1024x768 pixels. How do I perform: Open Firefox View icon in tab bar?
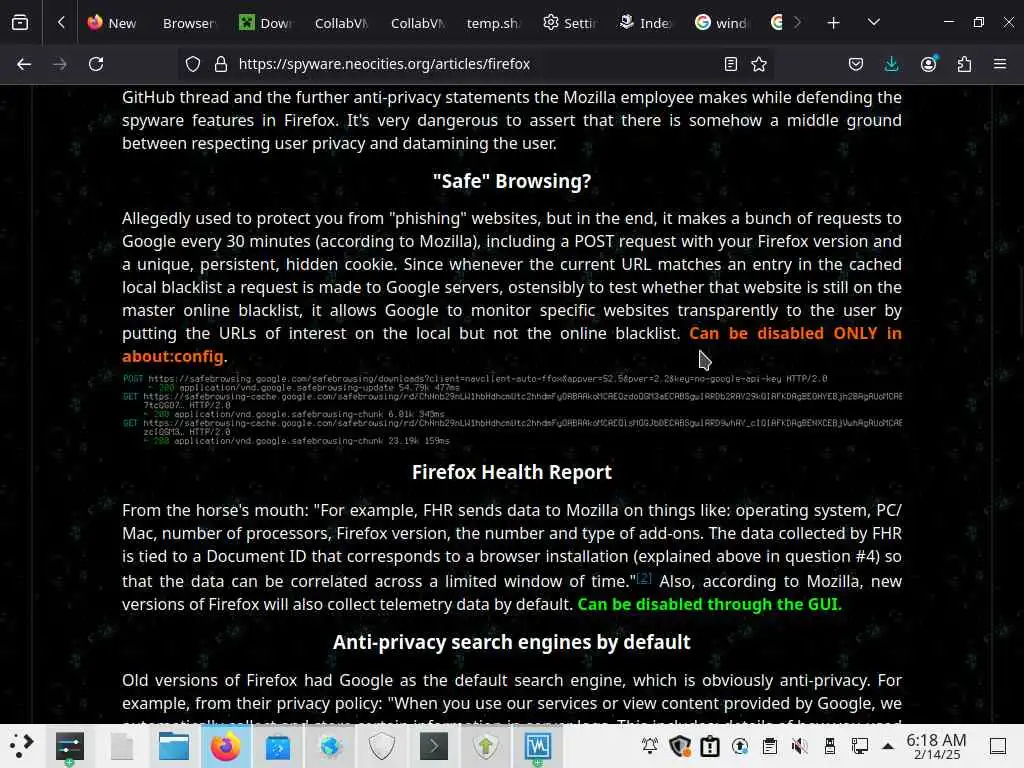[20, 23]
